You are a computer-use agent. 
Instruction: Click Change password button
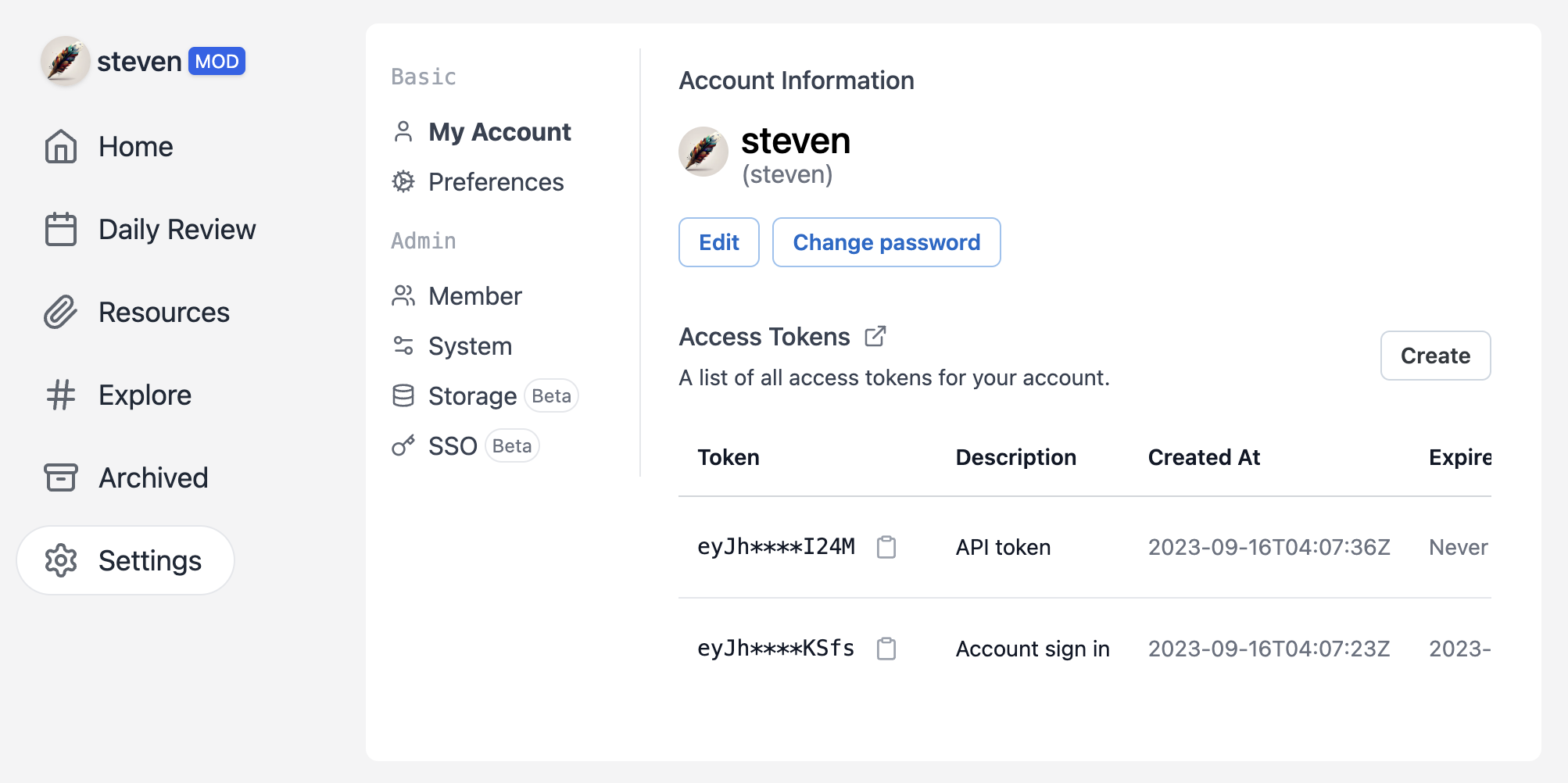886,242
